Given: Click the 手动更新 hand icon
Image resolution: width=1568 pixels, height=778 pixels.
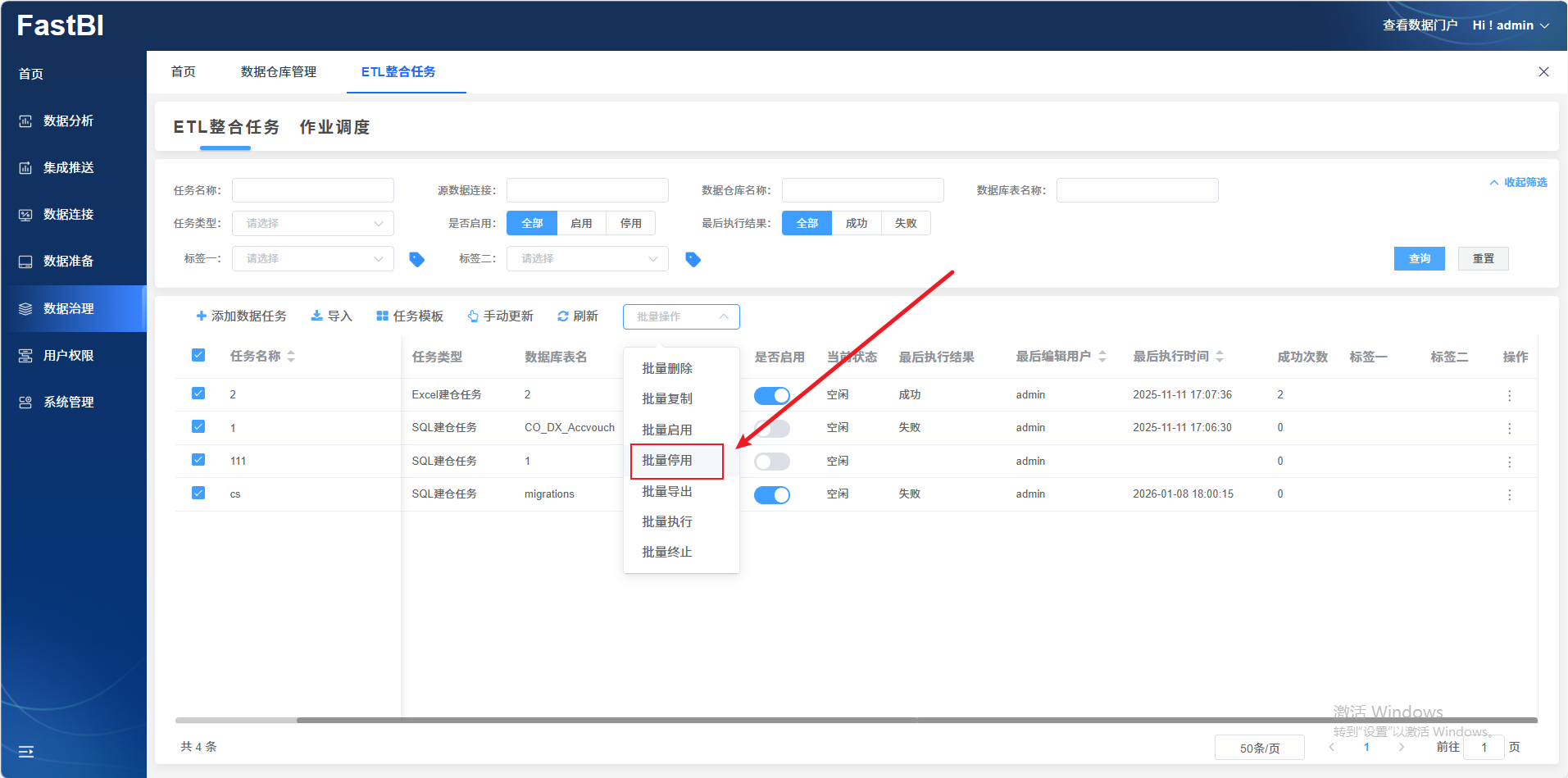Looking at the screenshot, I should 473,316.
